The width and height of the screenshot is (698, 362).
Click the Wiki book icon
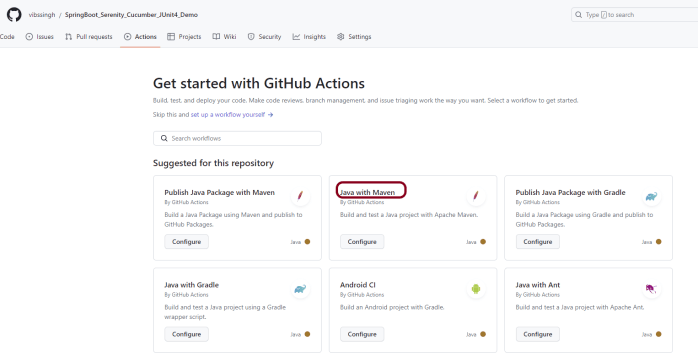click(x=216, y=37)
